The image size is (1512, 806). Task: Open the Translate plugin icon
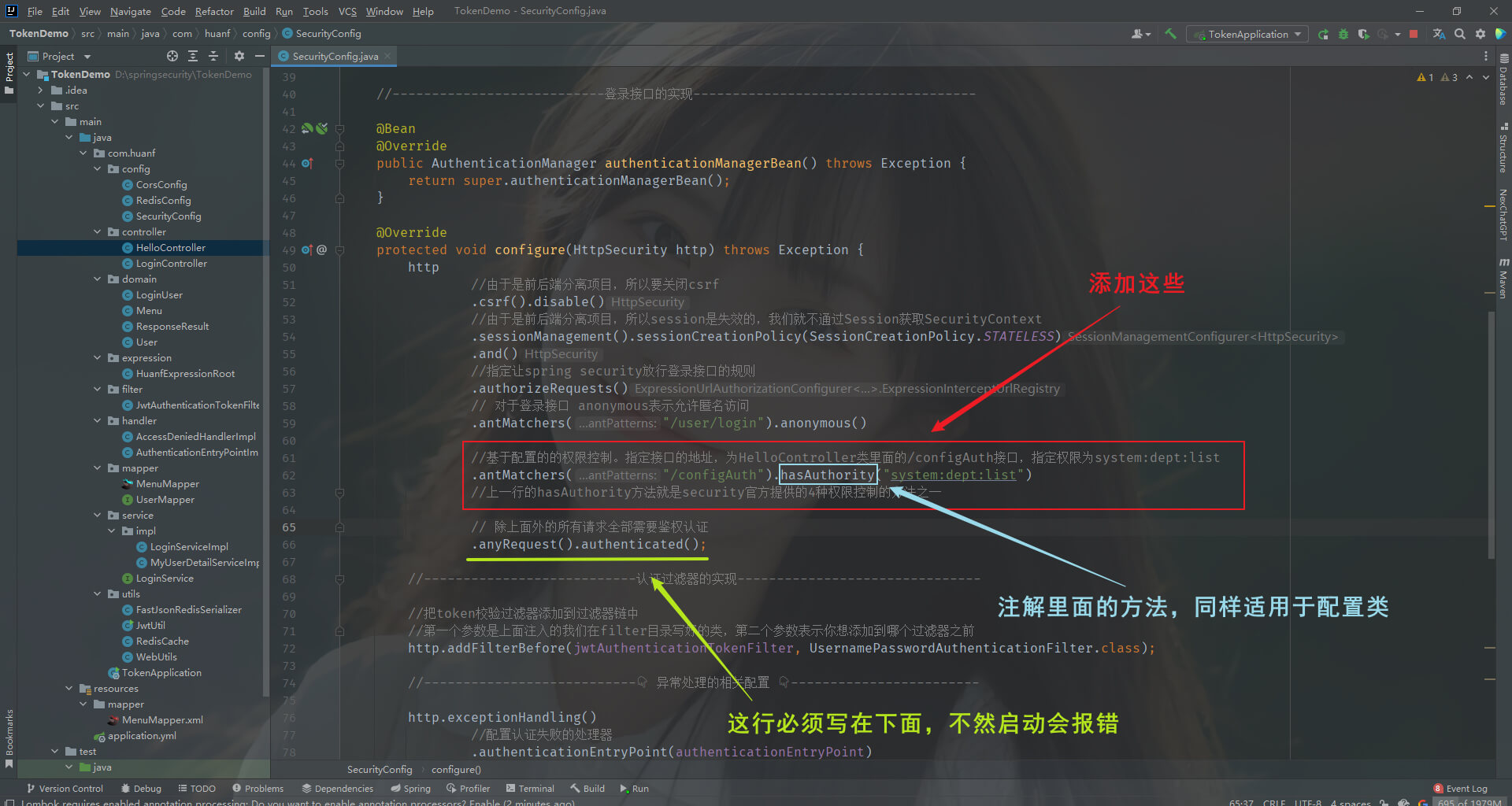click(x=1440, y=34)
